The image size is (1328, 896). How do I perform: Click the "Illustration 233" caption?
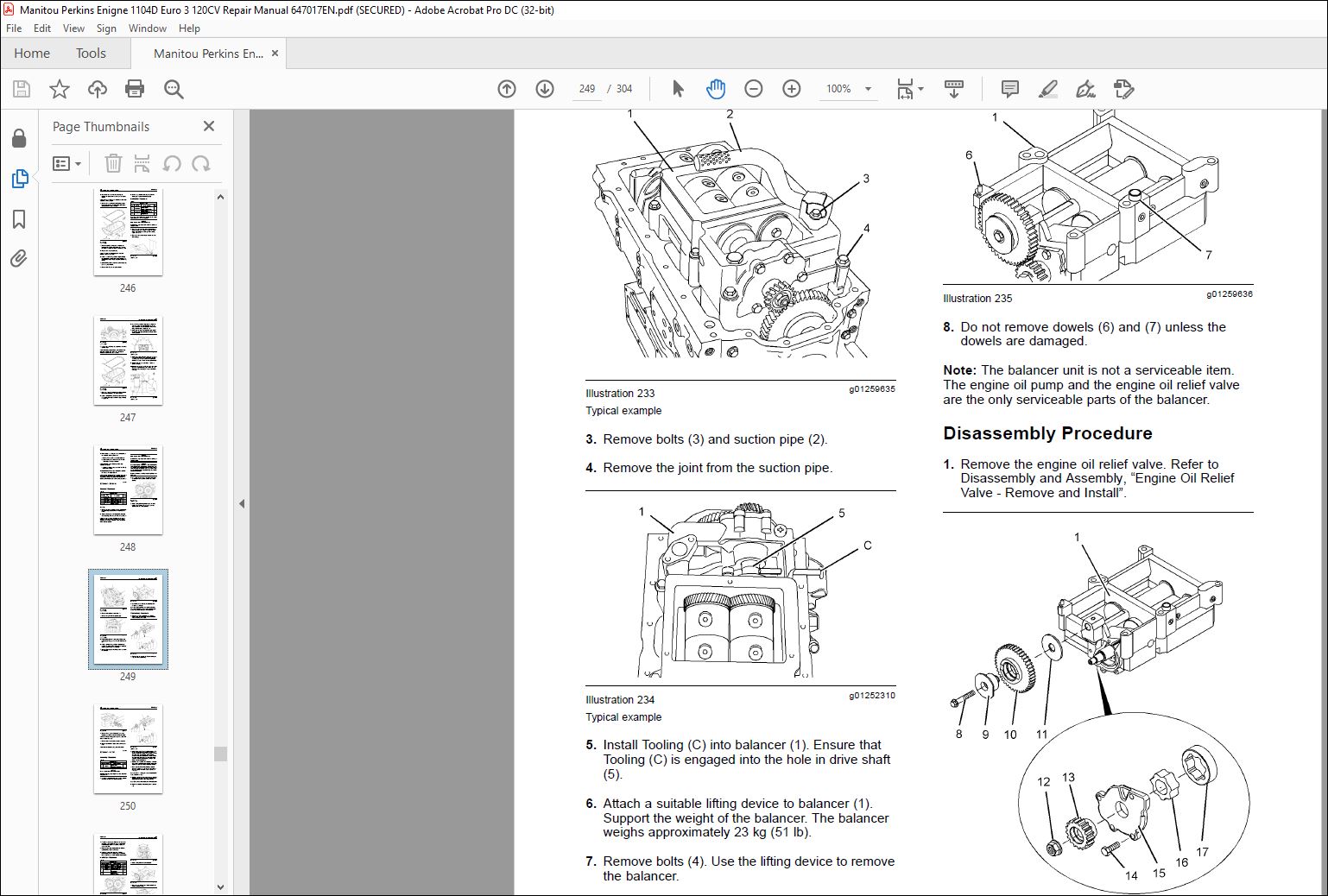[620, 394]
